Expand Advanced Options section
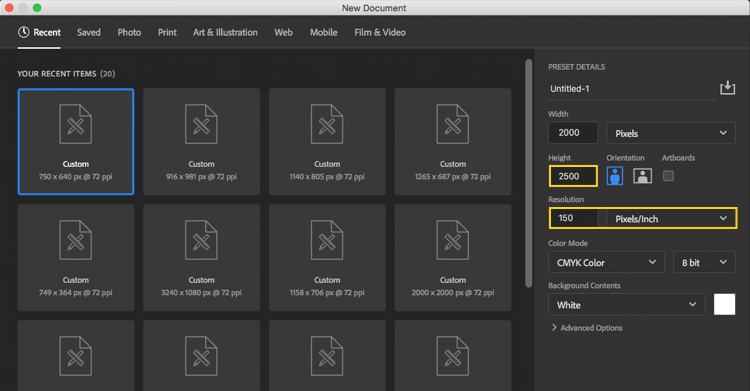Image resolution: width=750 pixels, height=391 pixels. (x=586, y=328)
